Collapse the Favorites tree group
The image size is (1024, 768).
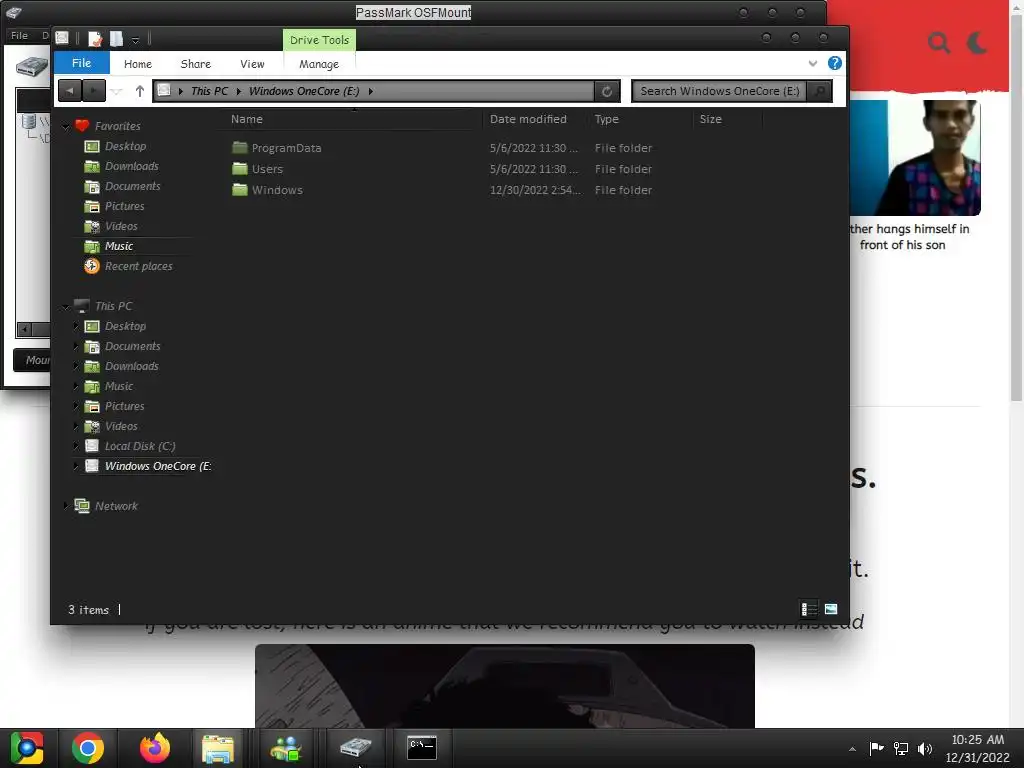click(65, 126)
